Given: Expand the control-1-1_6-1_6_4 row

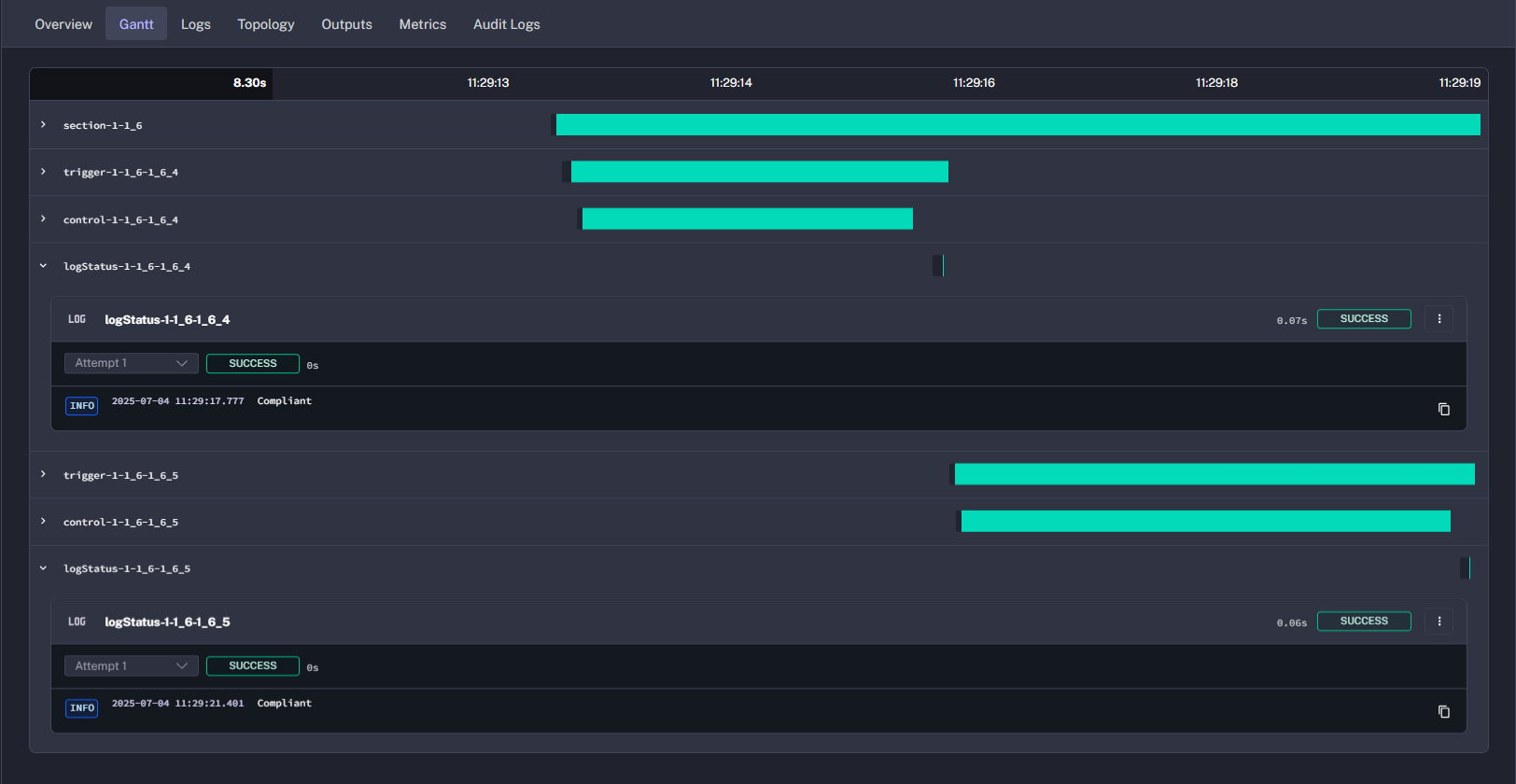Looking at the screenshot, I should coord(43,219).
